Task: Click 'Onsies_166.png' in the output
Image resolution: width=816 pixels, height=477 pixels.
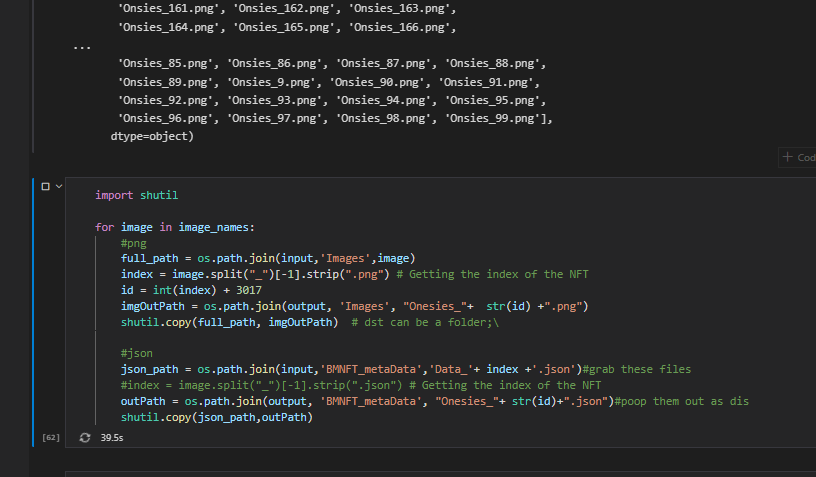Action: tap(402, 27)
